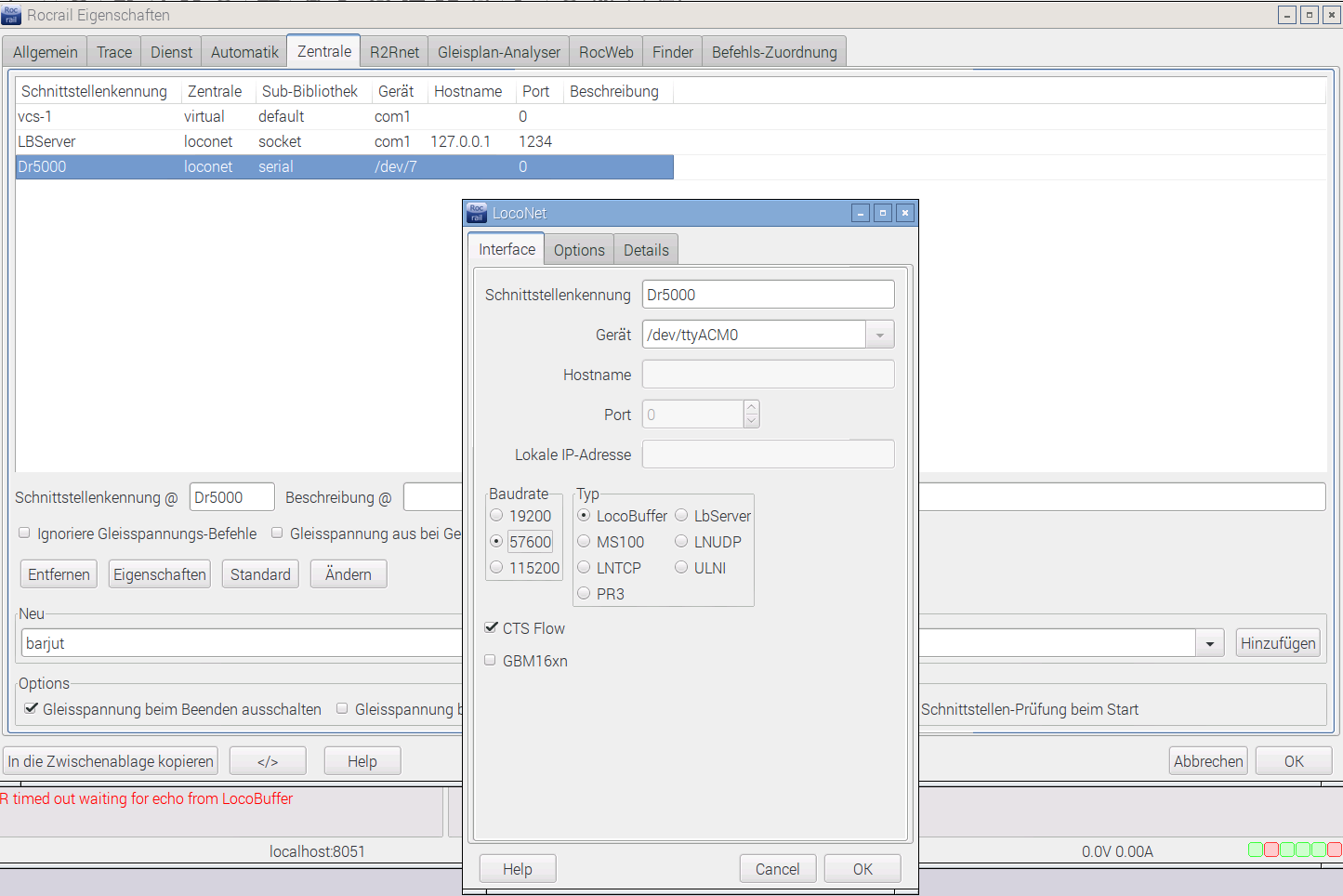The height and width of the screenshot is (896, 1343).
Task: Select the LBServer row in the table
Action: tap(344, 141)
